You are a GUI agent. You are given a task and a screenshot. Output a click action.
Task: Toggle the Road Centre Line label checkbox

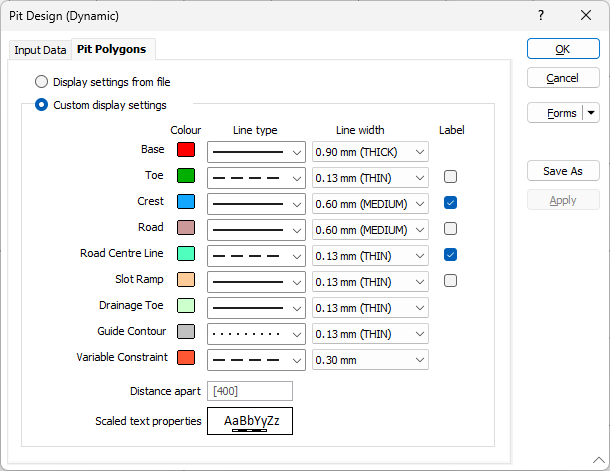tap(451, 255)
